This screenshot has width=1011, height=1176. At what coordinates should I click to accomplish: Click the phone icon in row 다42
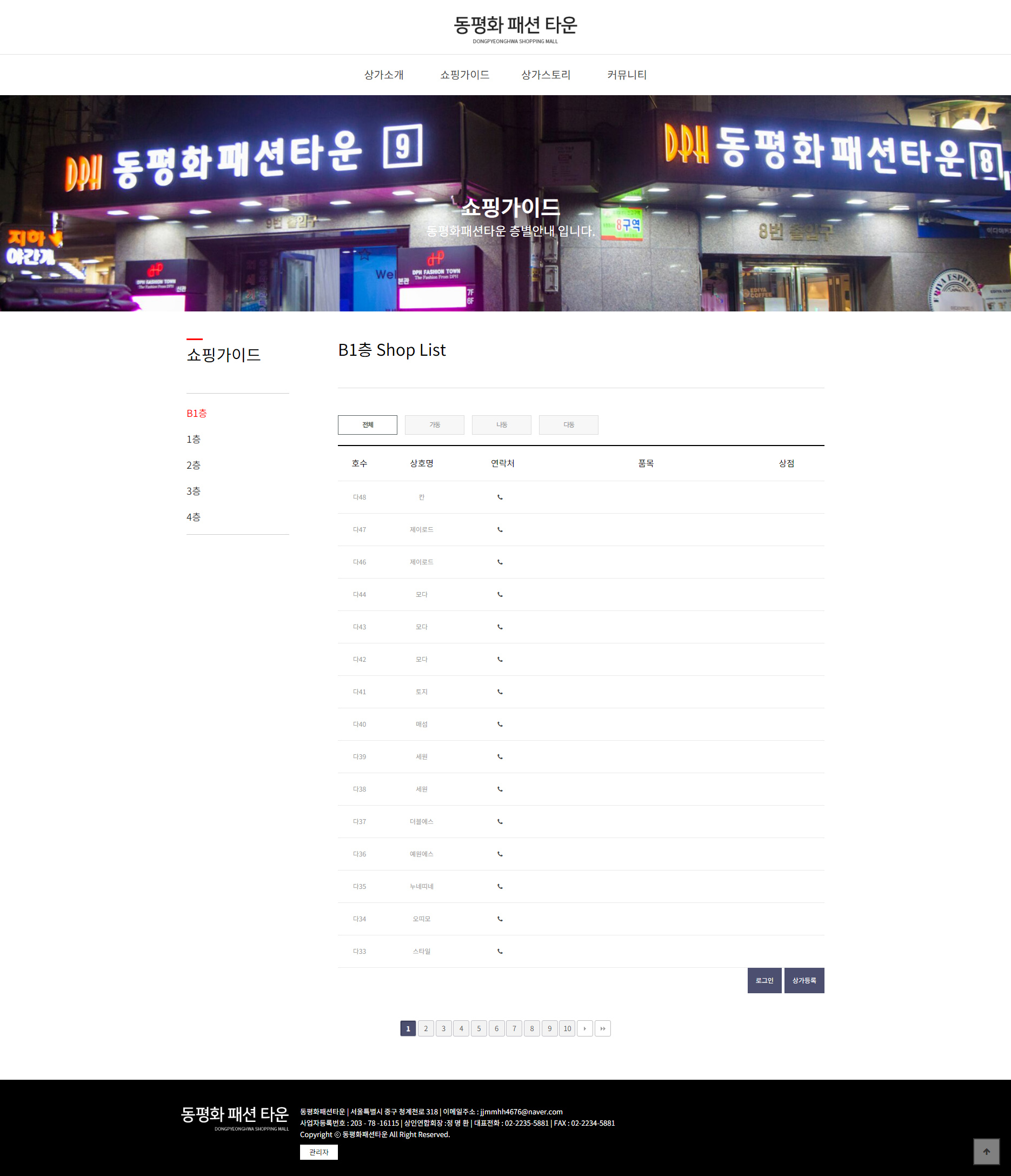coord(500,659)
